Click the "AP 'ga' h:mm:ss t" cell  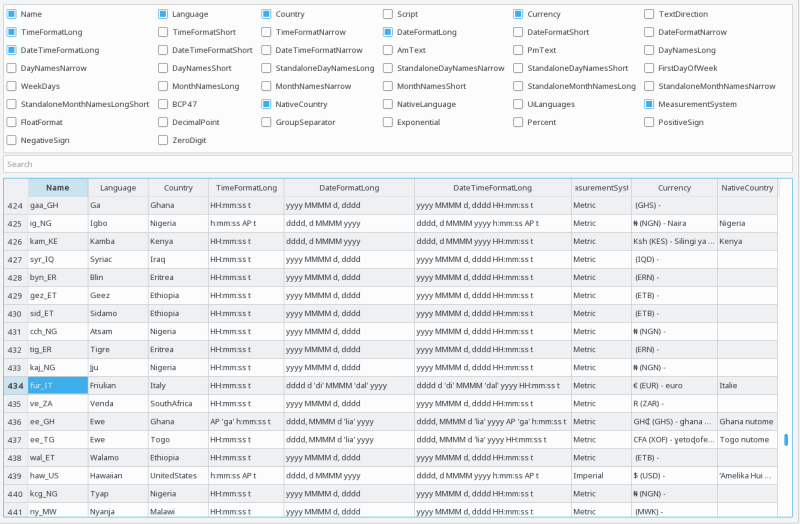[x=246, y=421]
